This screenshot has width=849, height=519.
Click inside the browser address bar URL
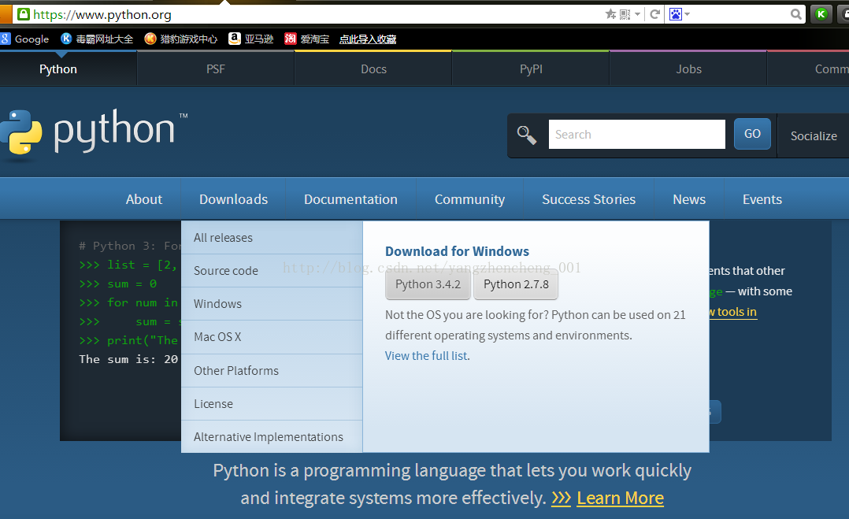pos(102,15)
